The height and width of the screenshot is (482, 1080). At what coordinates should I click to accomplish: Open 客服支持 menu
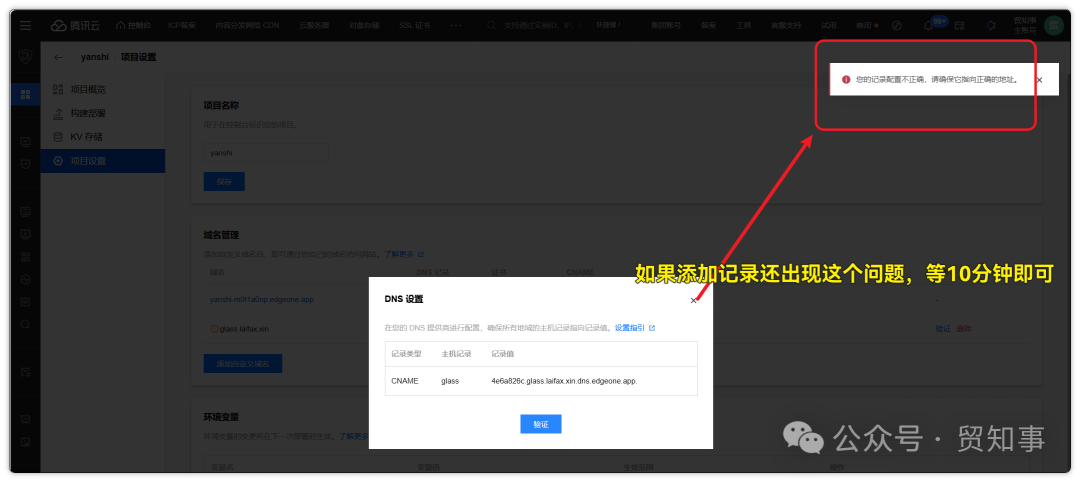(x=786, y=25)
